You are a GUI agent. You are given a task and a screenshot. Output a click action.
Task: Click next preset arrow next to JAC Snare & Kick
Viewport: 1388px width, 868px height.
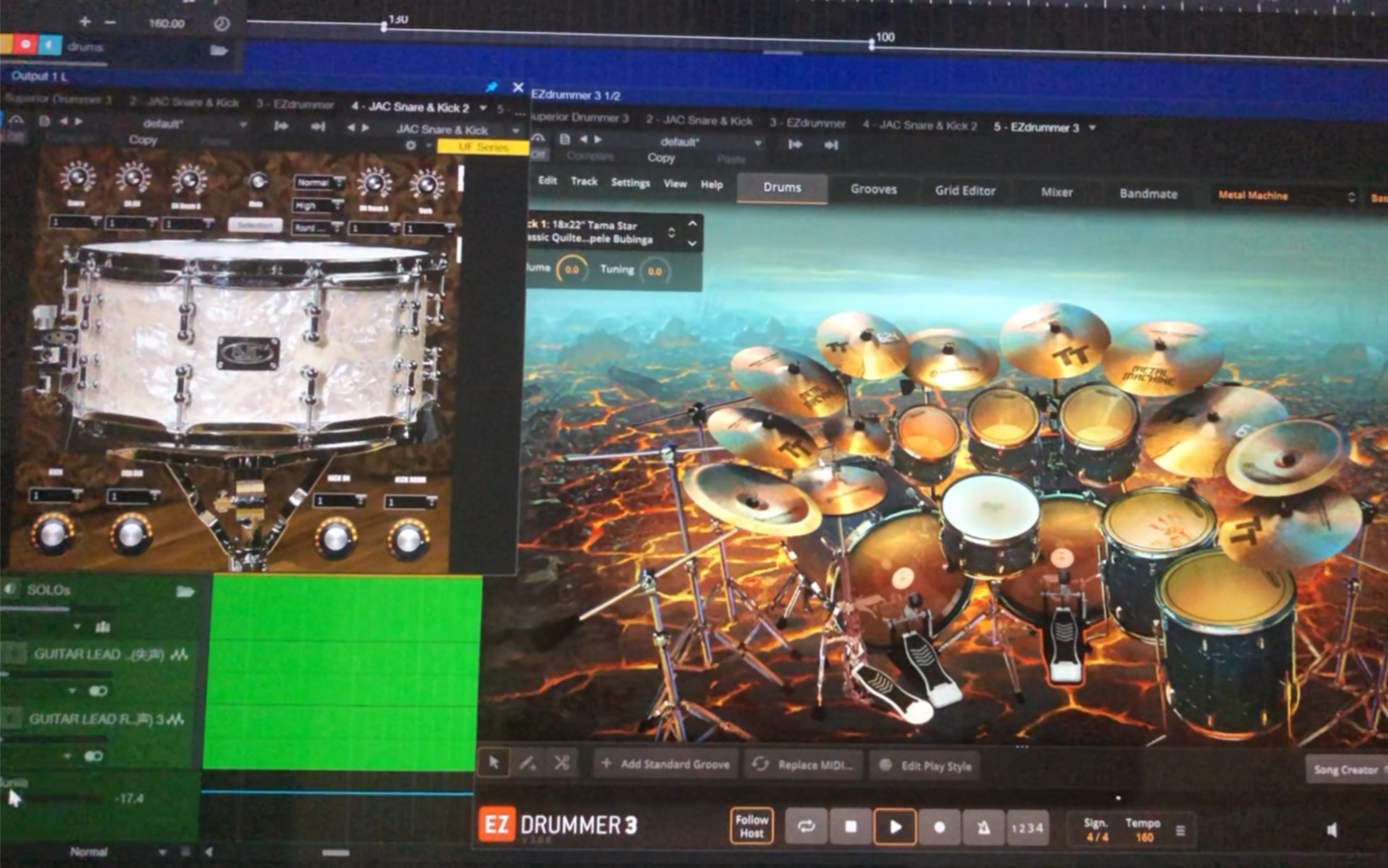coord(366,128)
